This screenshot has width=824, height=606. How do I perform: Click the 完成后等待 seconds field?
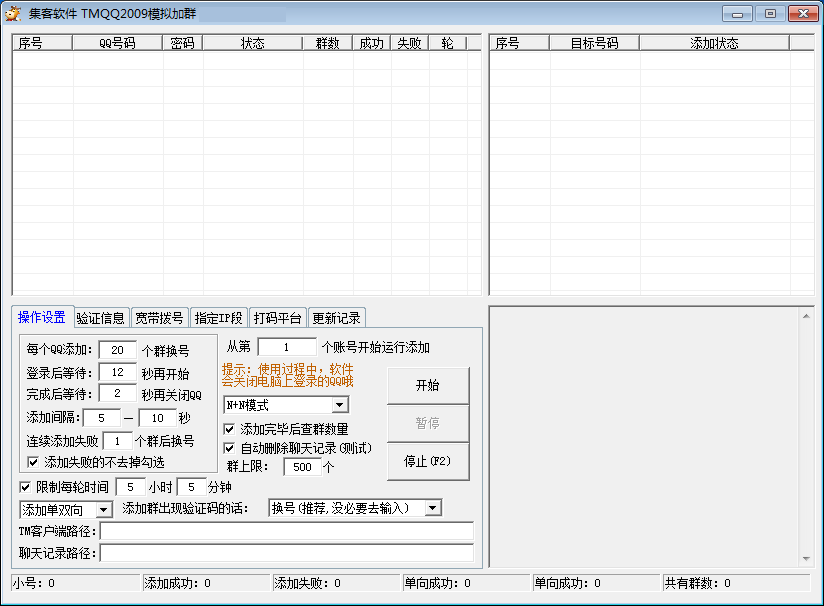(x=117, y=393)
